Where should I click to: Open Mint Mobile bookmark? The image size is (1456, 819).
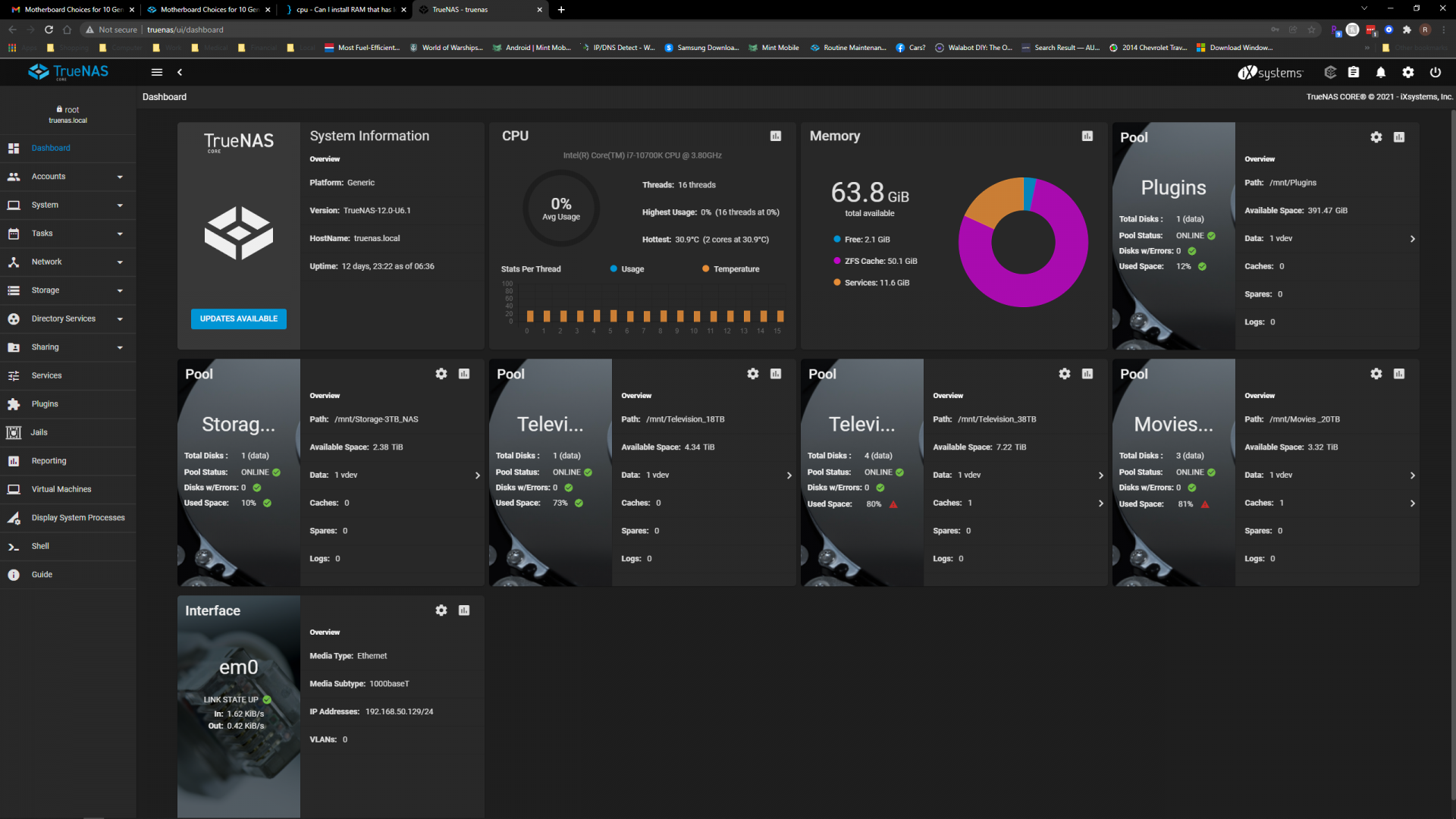(773, 48)
